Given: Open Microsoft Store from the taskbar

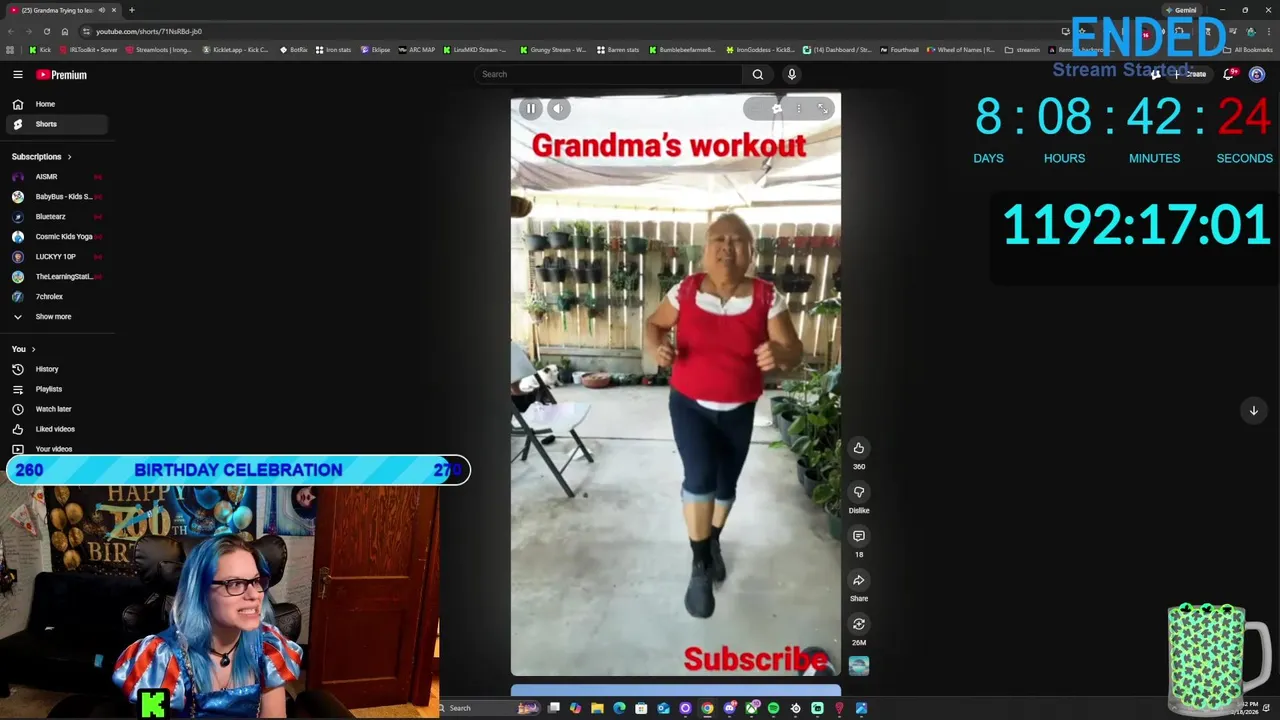Looking at the screenshot, I should (641, 708).
